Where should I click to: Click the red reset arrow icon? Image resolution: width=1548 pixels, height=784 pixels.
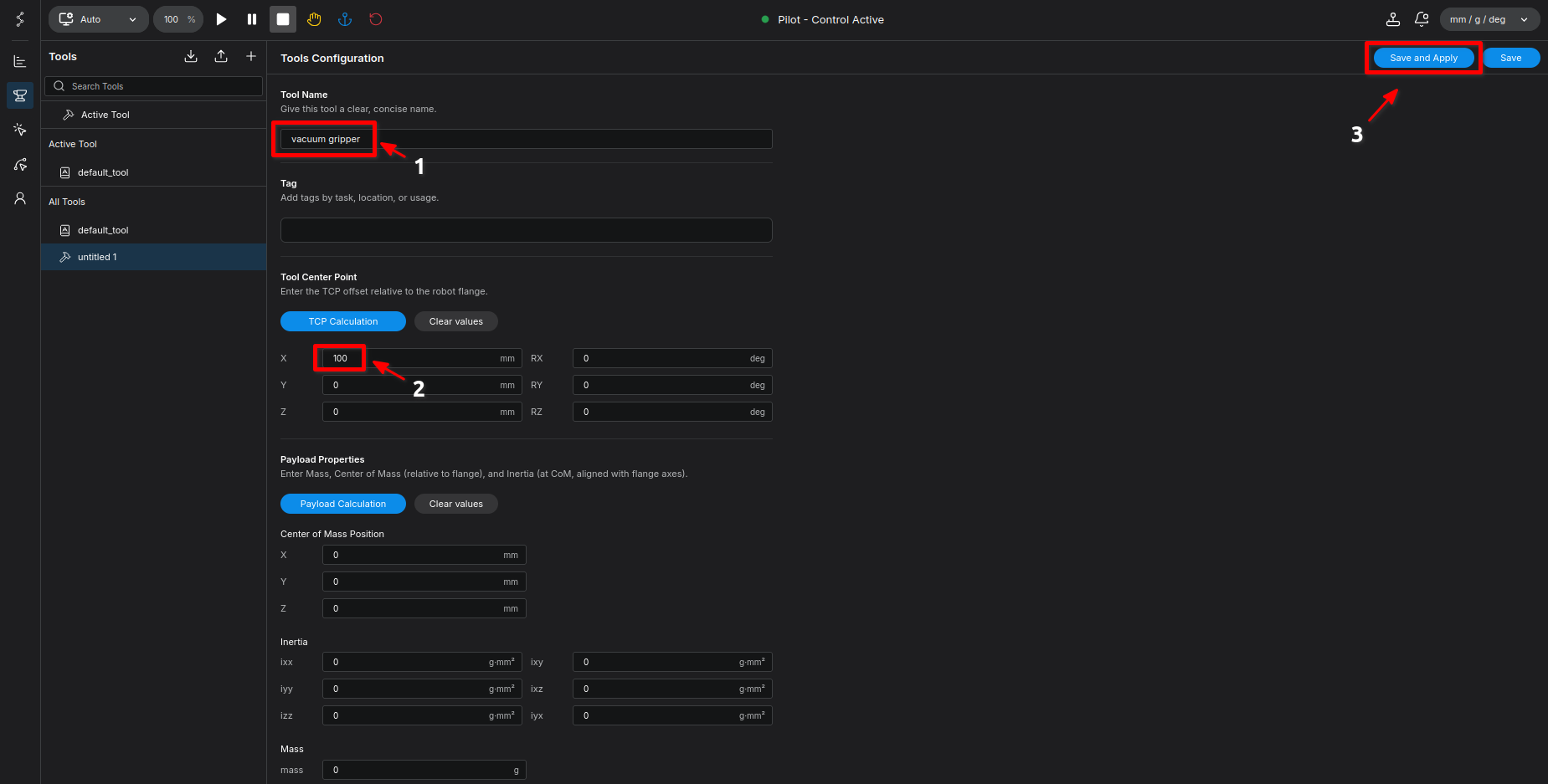pyautogui.click(x=376, y=19)
